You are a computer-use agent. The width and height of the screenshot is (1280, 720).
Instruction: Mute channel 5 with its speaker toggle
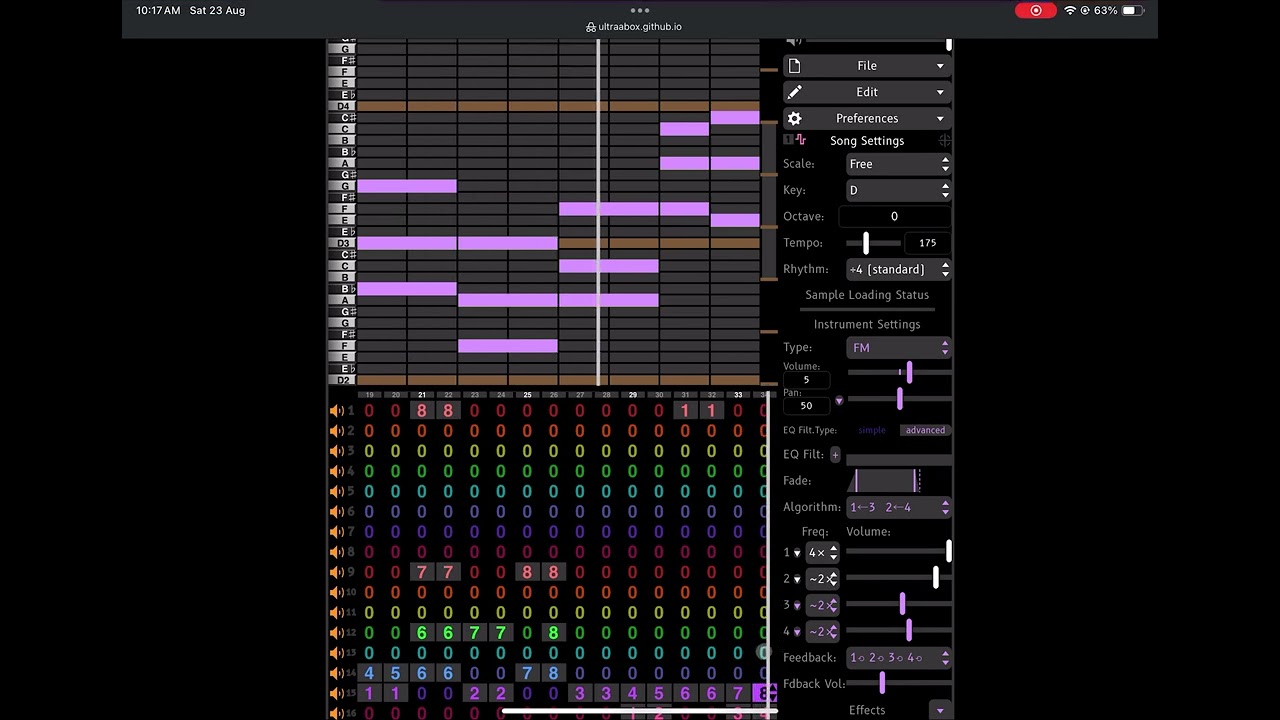click(336, 491)
